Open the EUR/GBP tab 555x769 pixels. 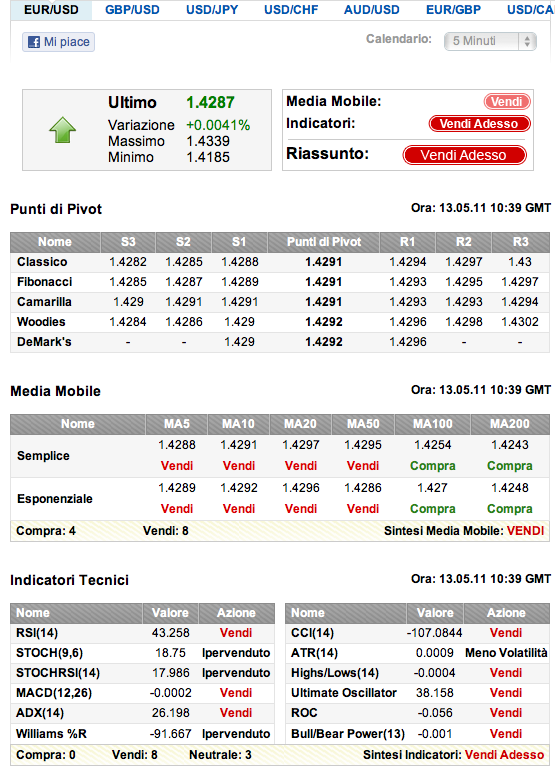click(454, 10)
